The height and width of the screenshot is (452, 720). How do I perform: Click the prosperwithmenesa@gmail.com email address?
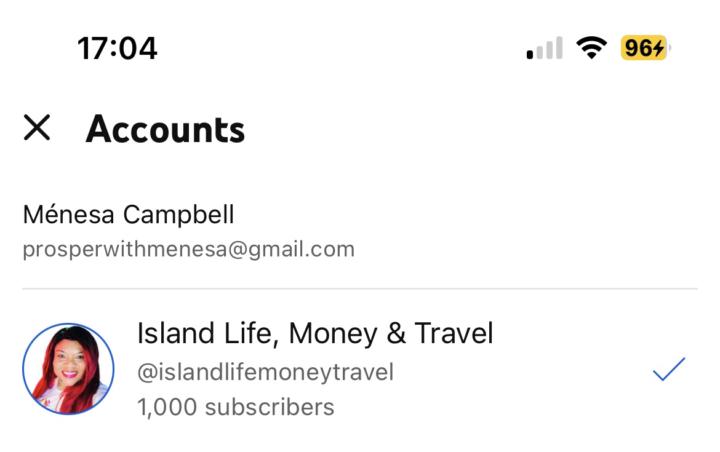coord(188,249)
